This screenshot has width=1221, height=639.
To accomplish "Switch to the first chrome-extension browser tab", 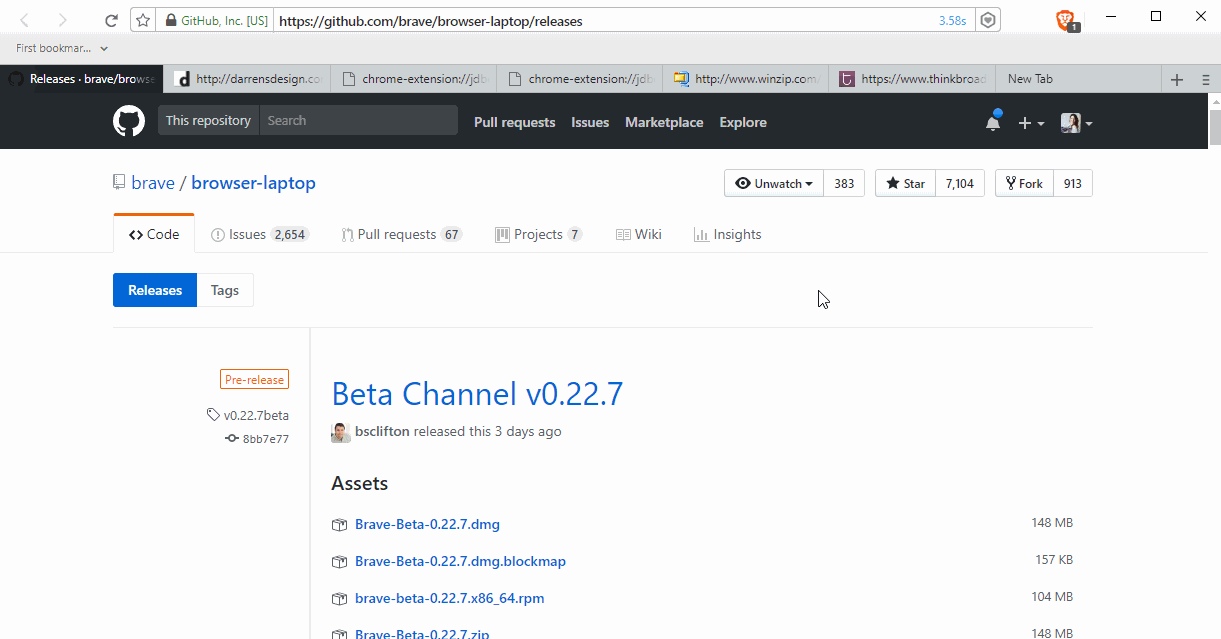I will coord(414,79).
